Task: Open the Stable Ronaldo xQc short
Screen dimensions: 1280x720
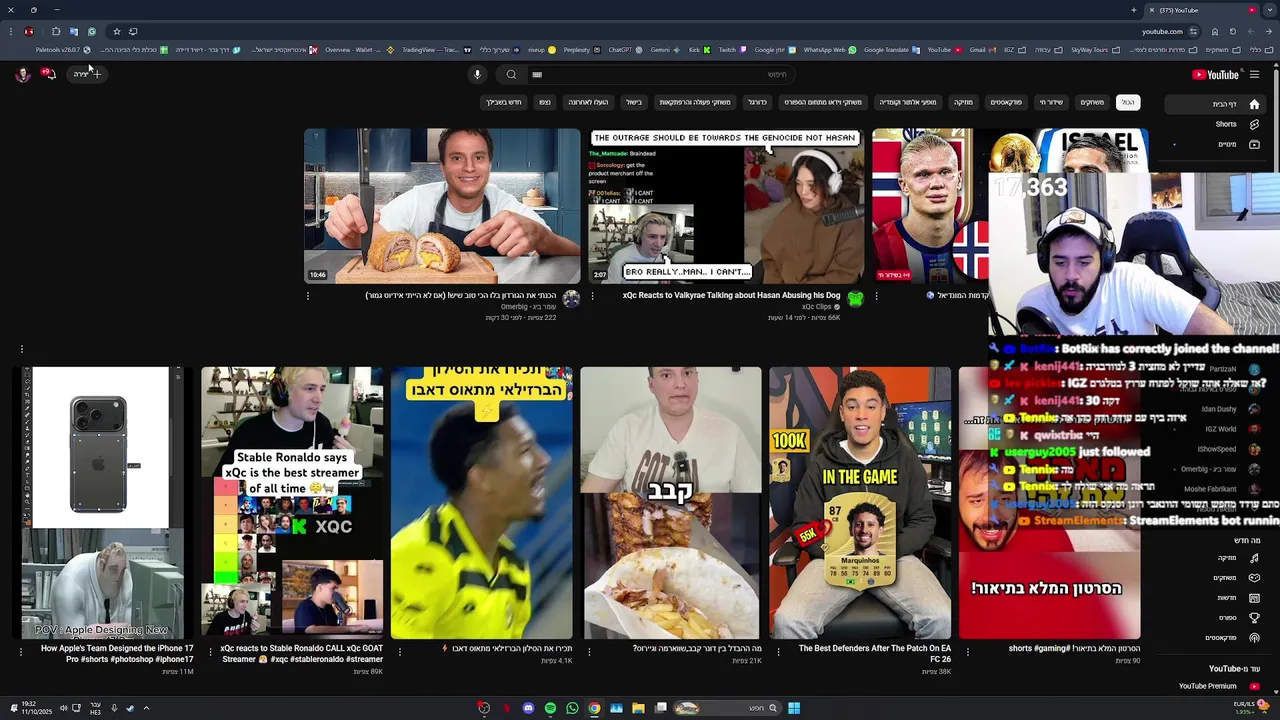Action: 292,503
